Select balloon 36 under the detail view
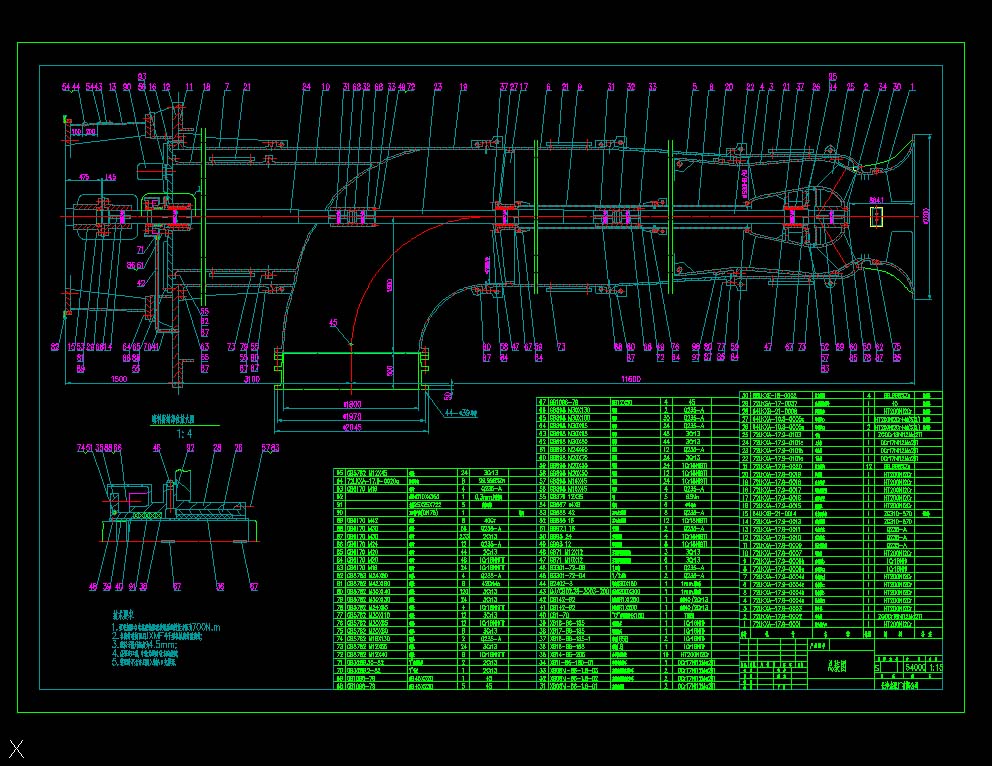Screen dimensions: 992x766 pyautogui.click(x=220, y=586)
